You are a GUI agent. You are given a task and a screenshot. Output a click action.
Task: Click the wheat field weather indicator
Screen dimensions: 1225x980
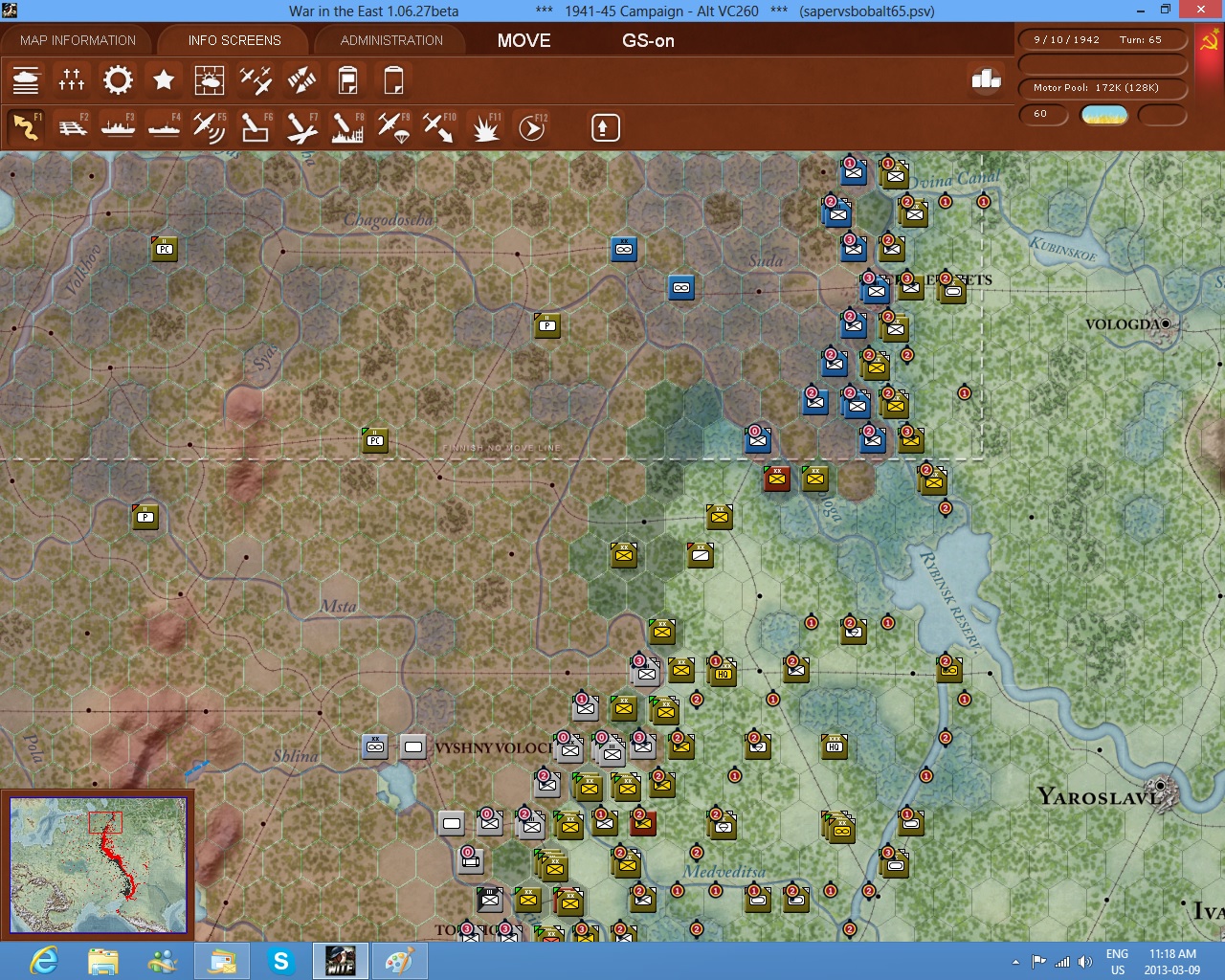click(1103, 115)
